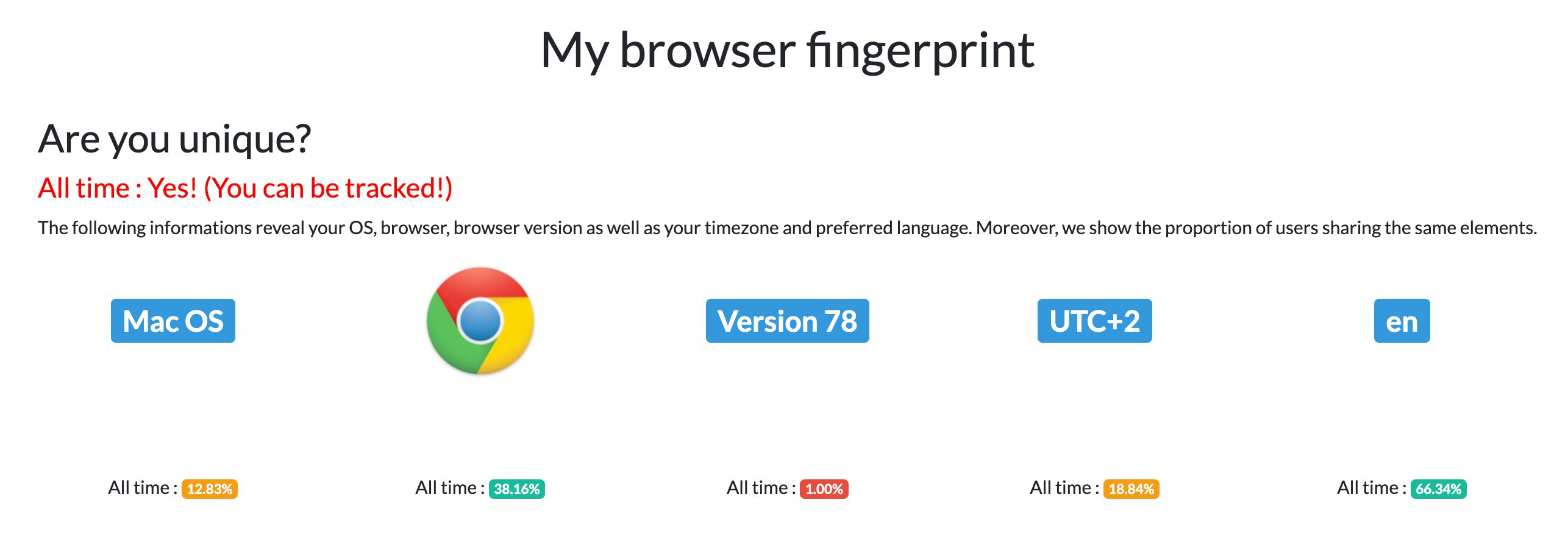Click the Chrome browser logo icon
Viewport: 1568px width, 533px height.
click(x=480, y=321)
